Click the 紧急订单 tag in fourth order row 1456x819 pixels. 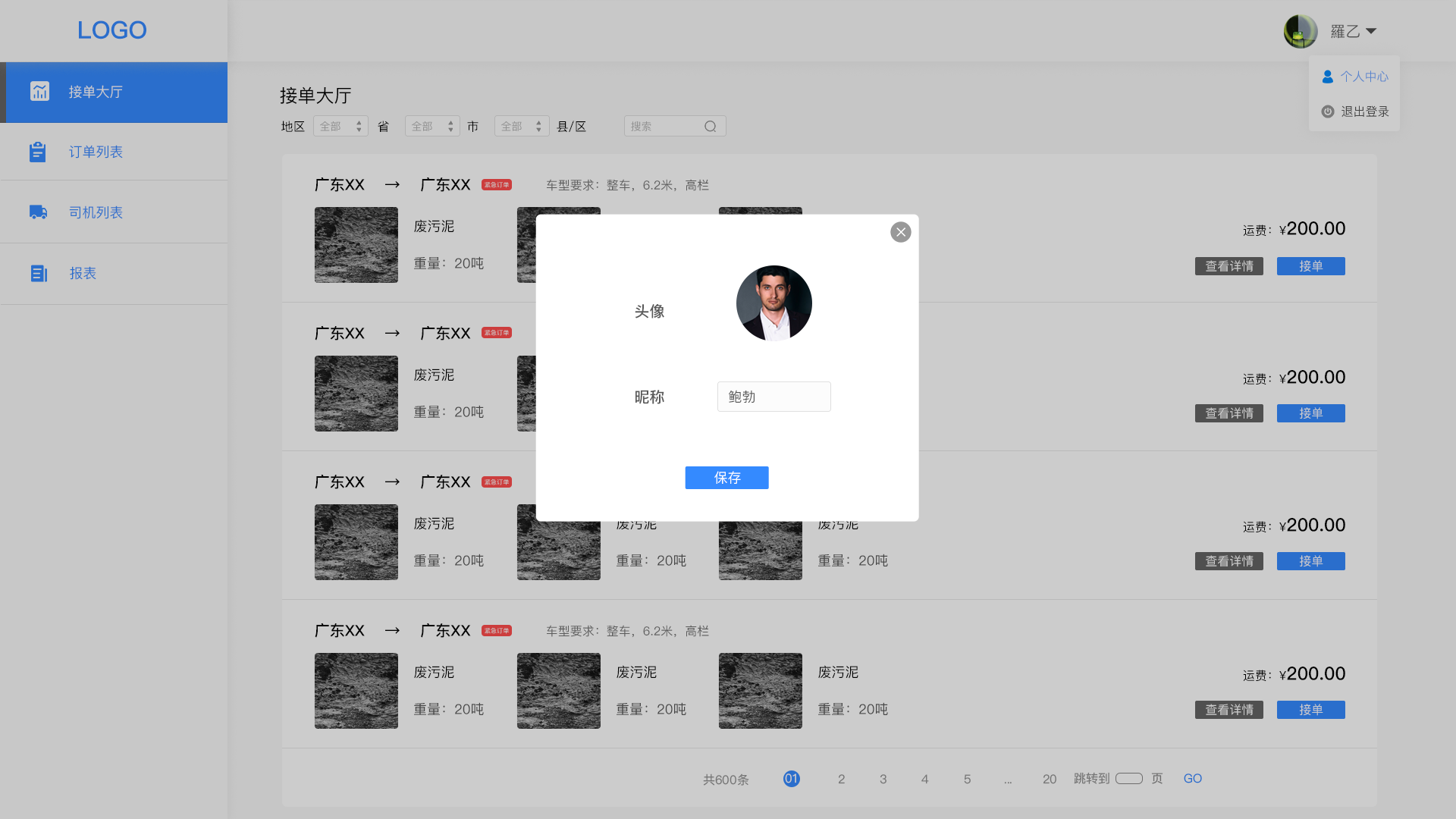(x=497, y=631)
